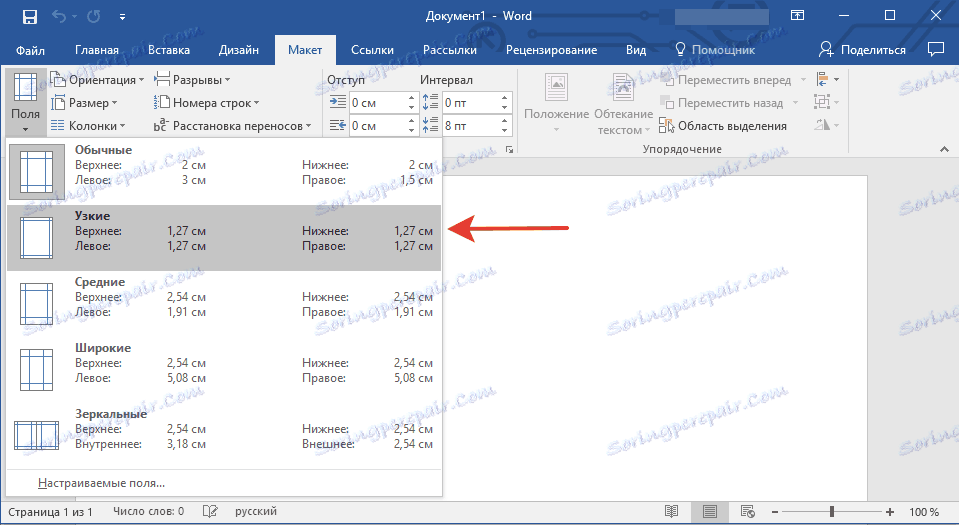Click the Помощник lightbulb search
The width and height of the screenshot is (959, 525).
click(714, 50)
